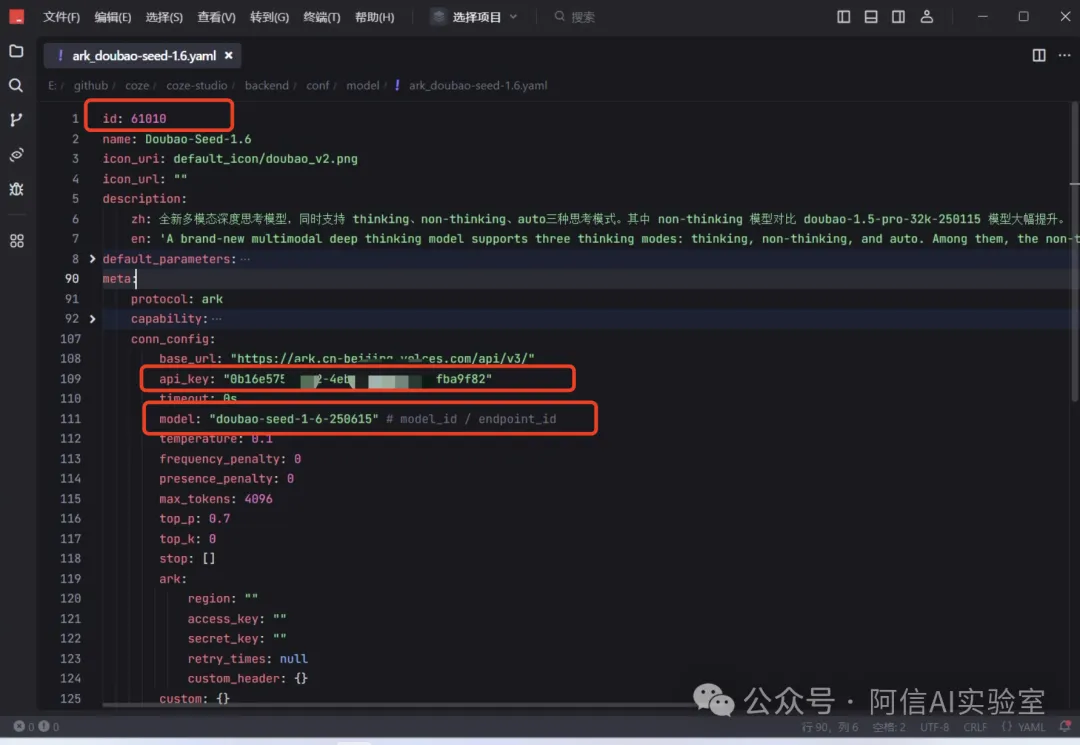Toggle the secondary right sidebar layout
1080x745 pixels.
pos(899,17)
